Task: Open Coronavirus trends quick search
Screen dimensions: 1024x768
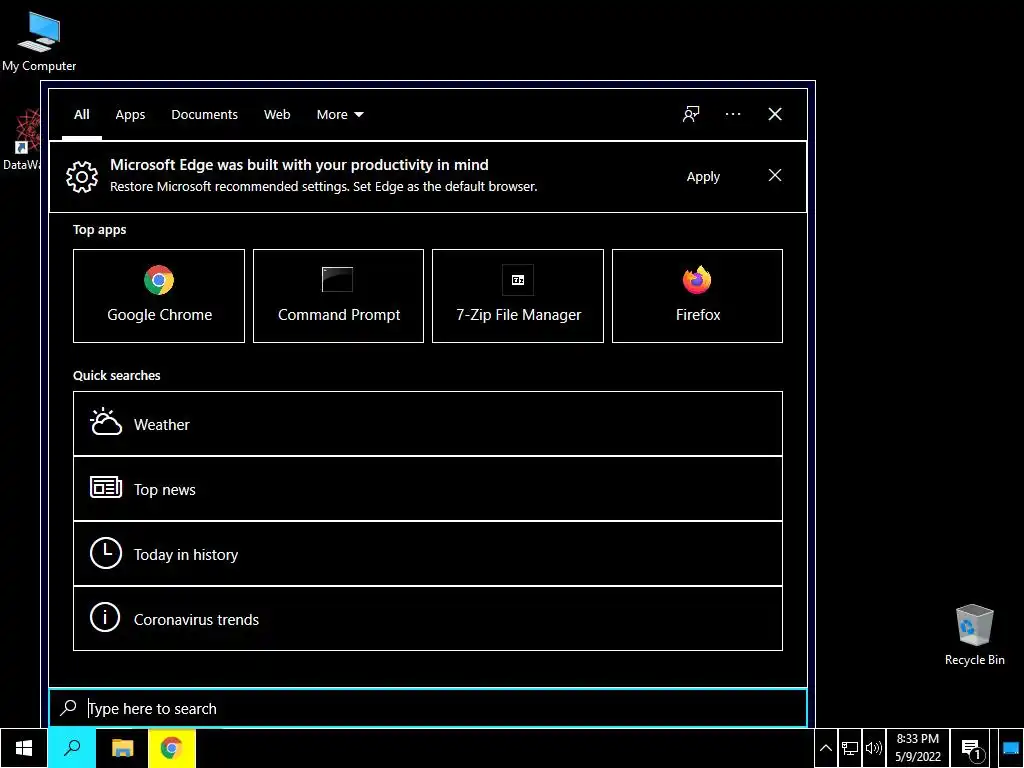Action: (x=428, y=618)
